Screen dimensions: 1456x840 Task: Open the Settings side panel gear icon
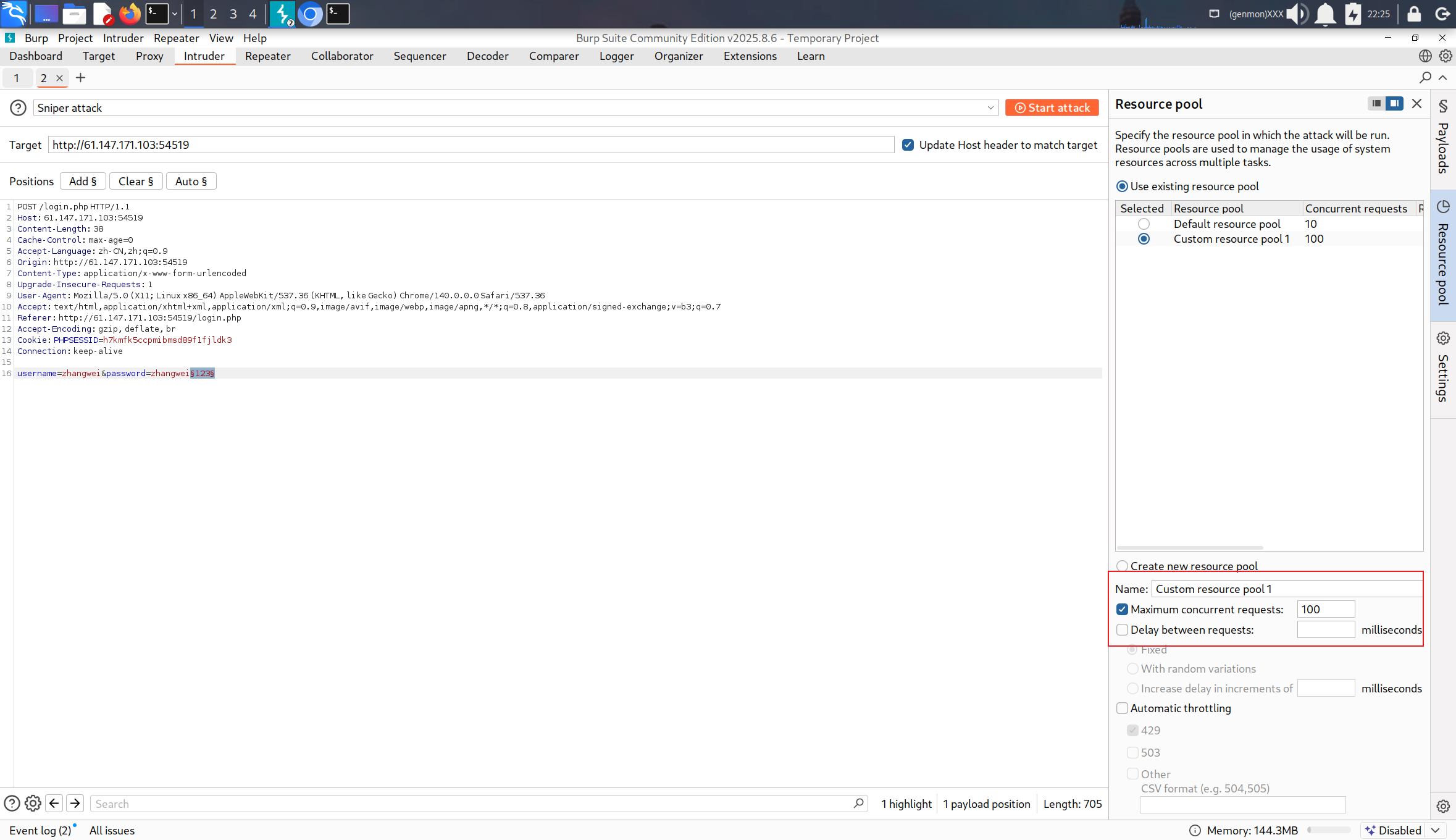[1443, 338]
